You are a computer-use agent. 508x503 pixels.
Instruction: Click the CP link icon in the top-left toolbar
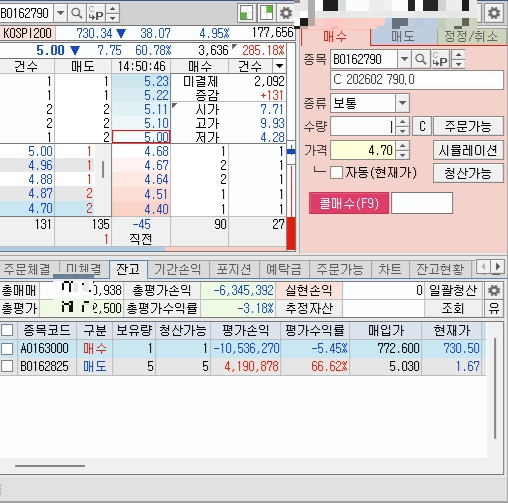(x=96, y=13)
